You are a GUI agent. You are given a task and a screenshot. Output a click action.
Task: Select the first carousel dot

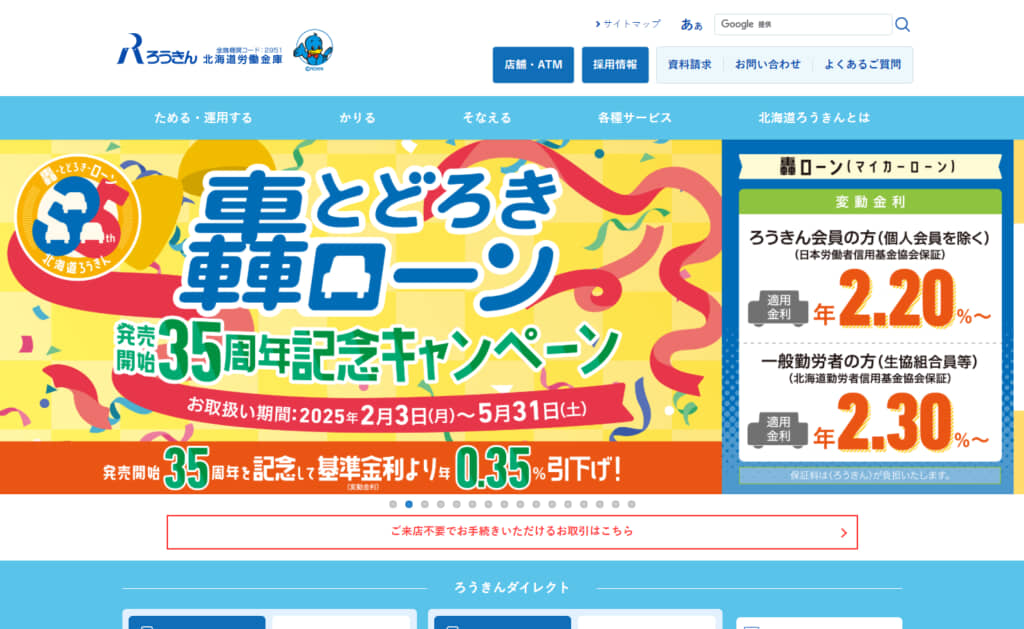click(392, 504)
